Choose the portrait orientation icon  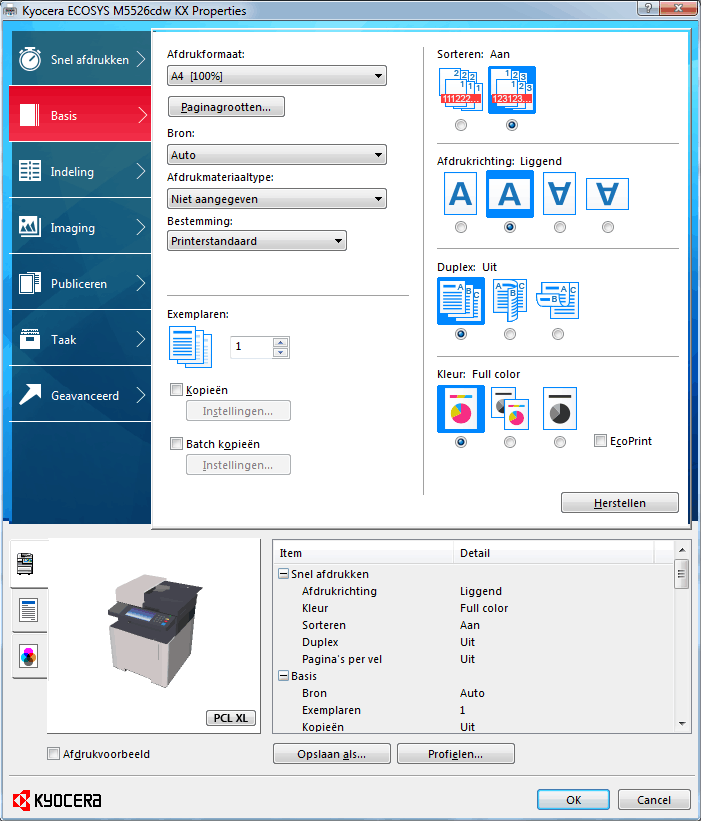pos(460,194)
